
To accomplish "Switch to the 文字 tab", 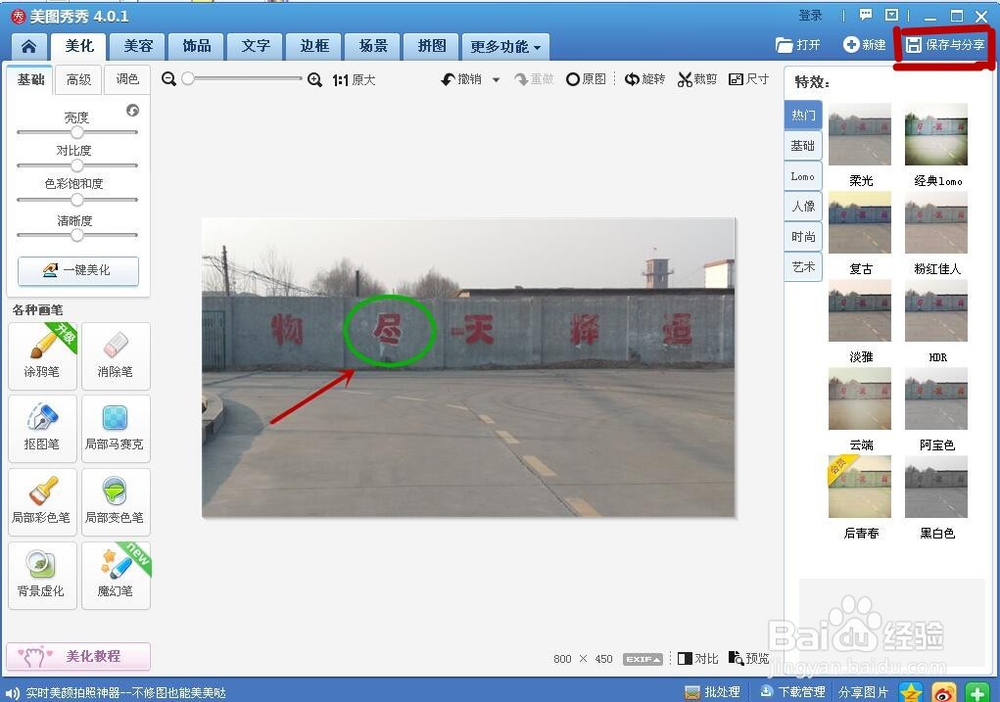I will coord(256,46).
